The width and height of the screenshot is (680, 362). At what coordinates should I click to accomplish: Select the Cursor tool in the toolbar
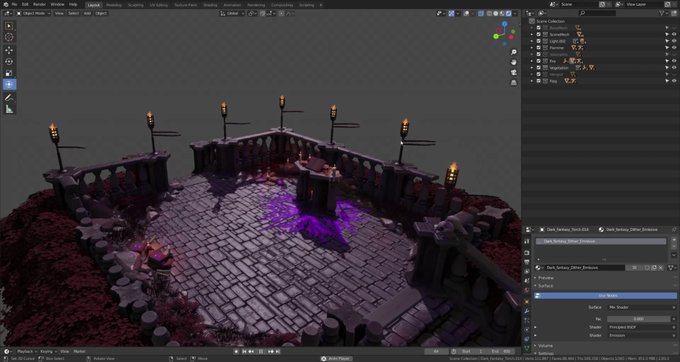[x=9, y=37]
